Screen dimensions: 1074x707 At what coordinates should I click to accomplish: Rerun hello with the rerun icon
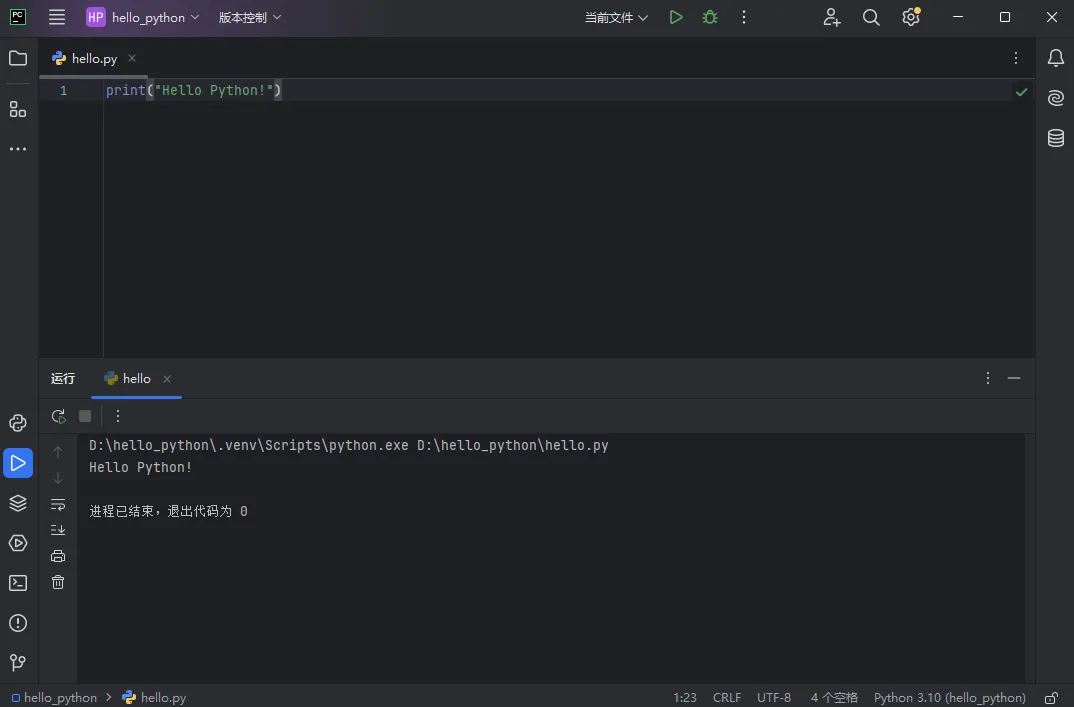(59, 416)
